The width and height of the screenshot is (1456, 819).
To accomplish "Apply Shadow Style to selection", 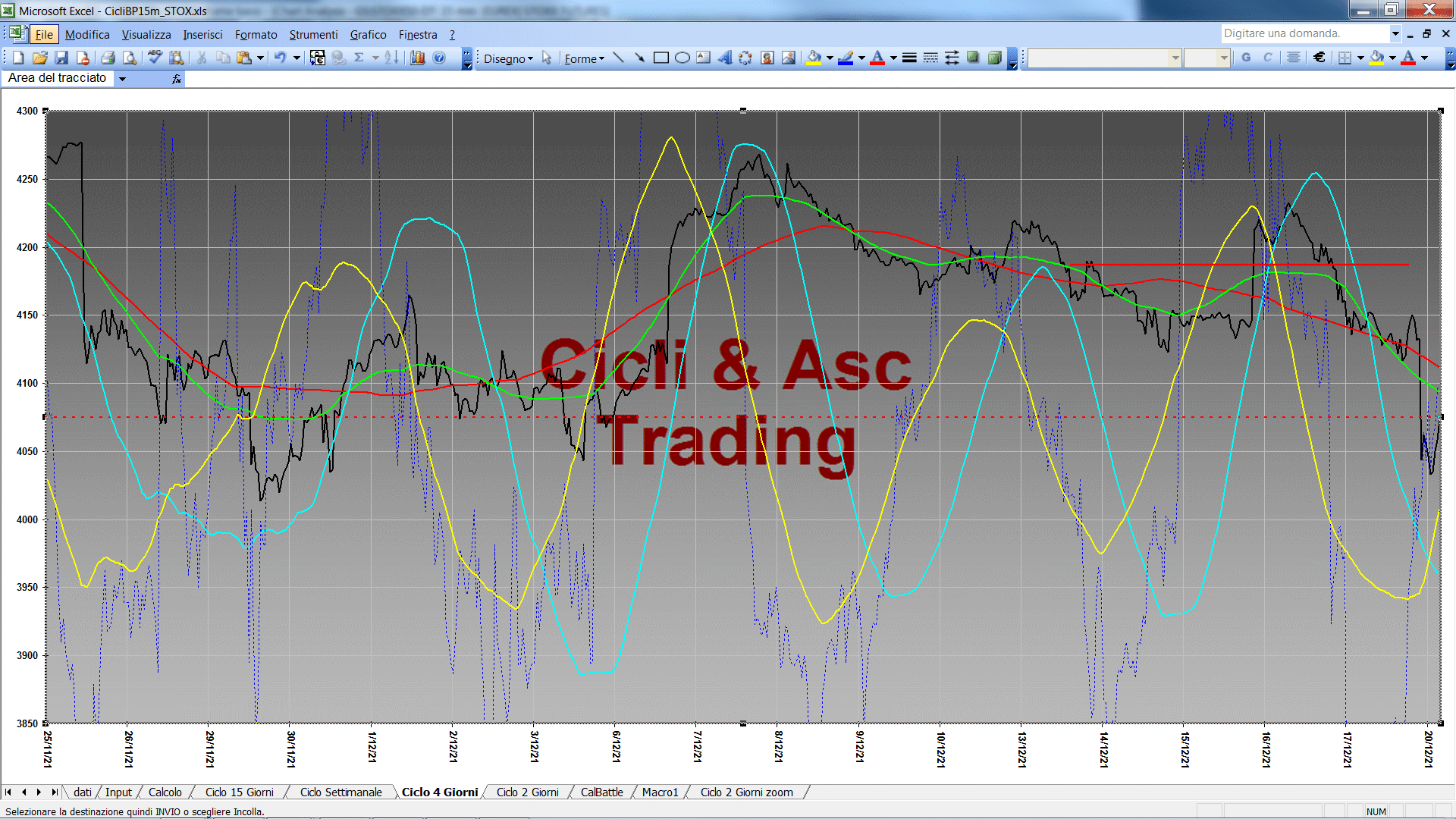I will [x=973, y=58].
